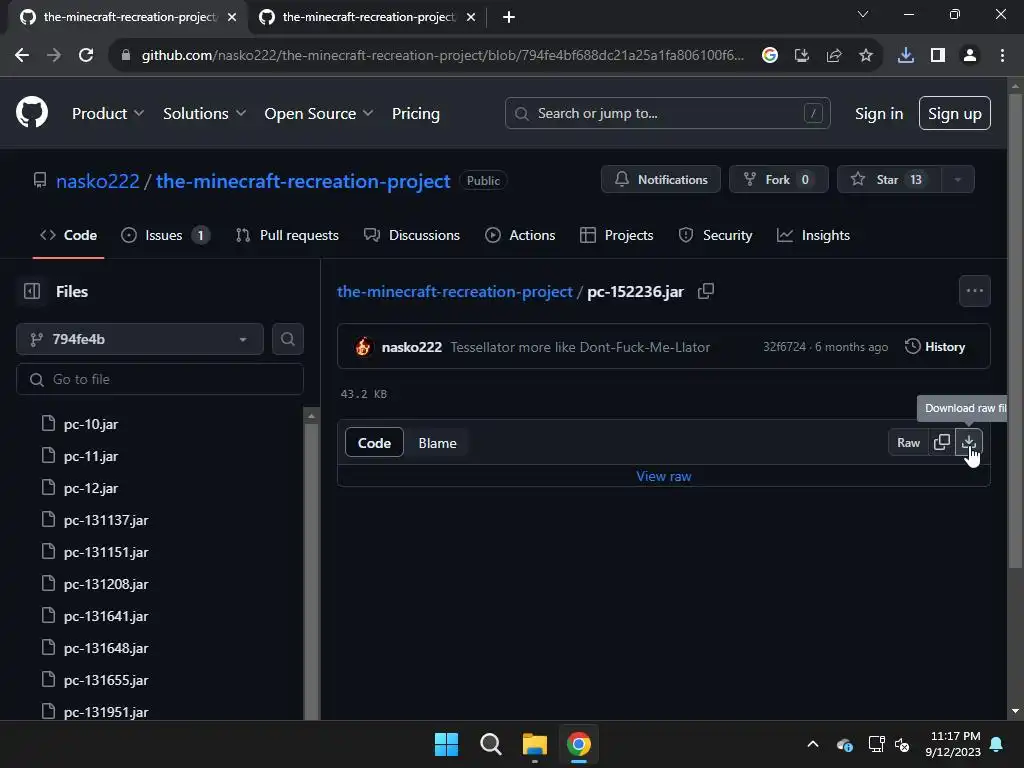
Task: Click the Sign up button
Action: click(955, 114)
